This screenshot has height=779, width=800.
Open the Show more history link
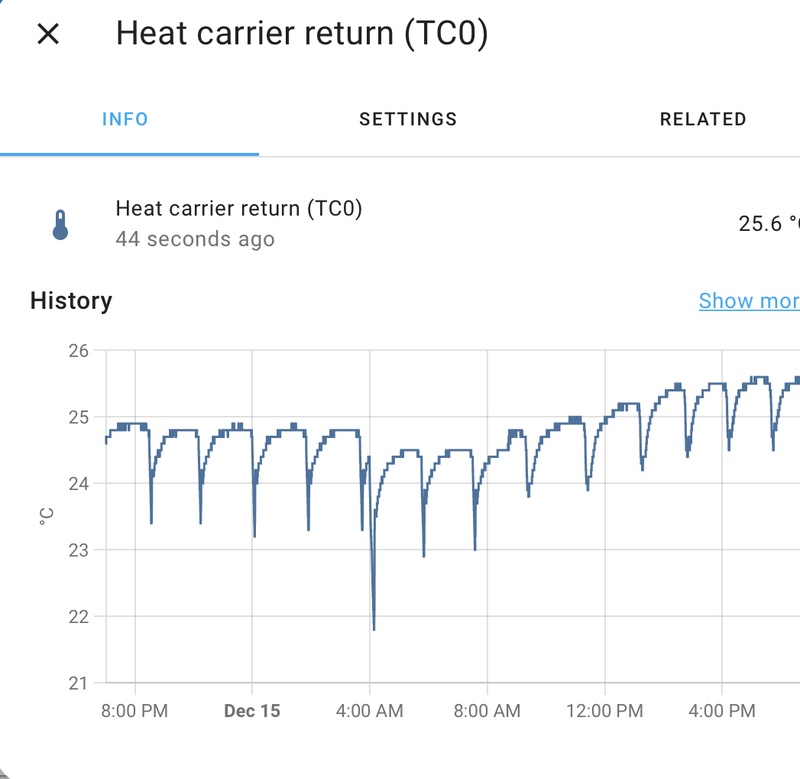[x=748, y=301]
